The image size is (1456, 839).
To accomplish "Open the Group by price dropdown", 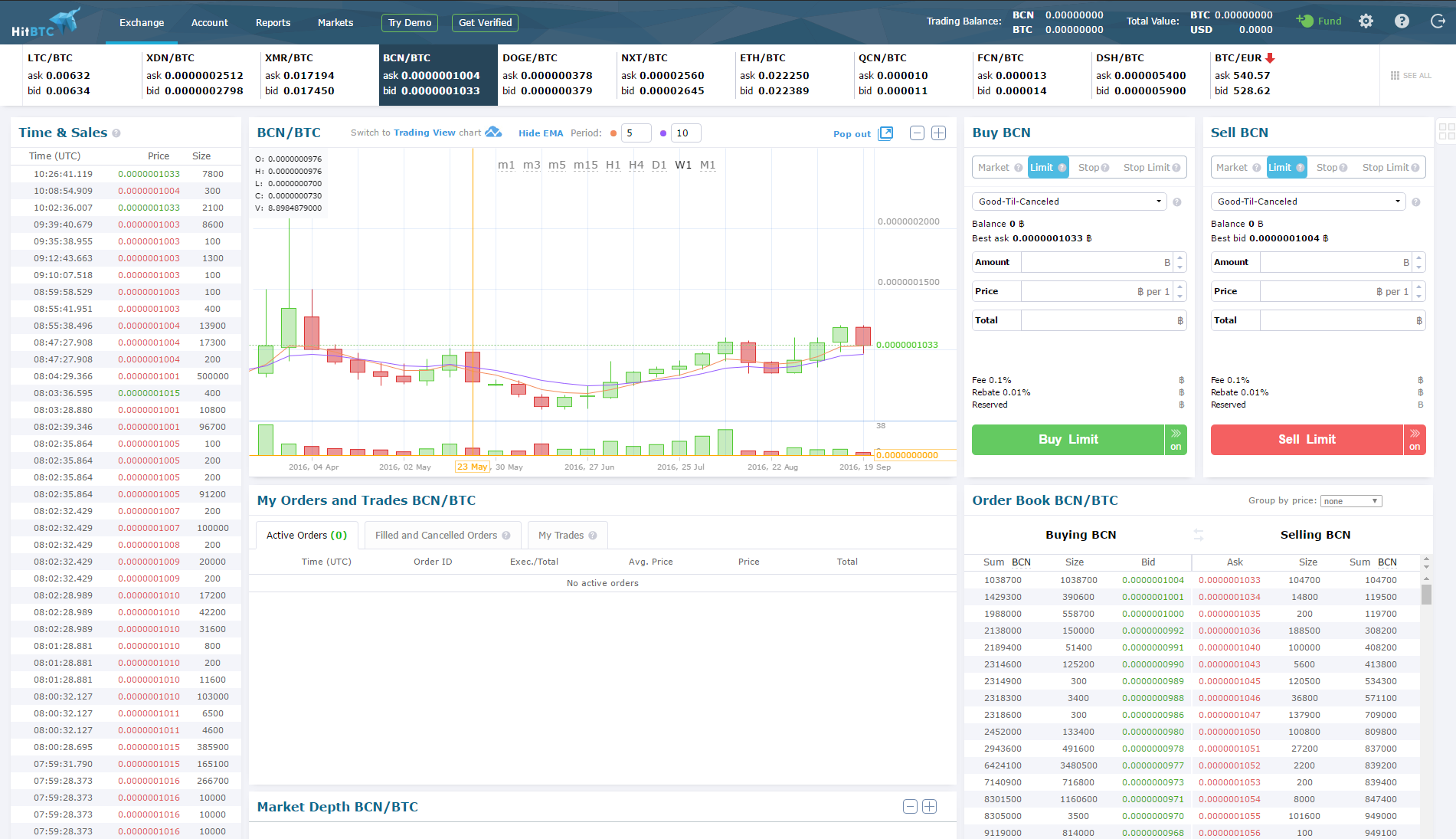I will [x=1351, y=501].
